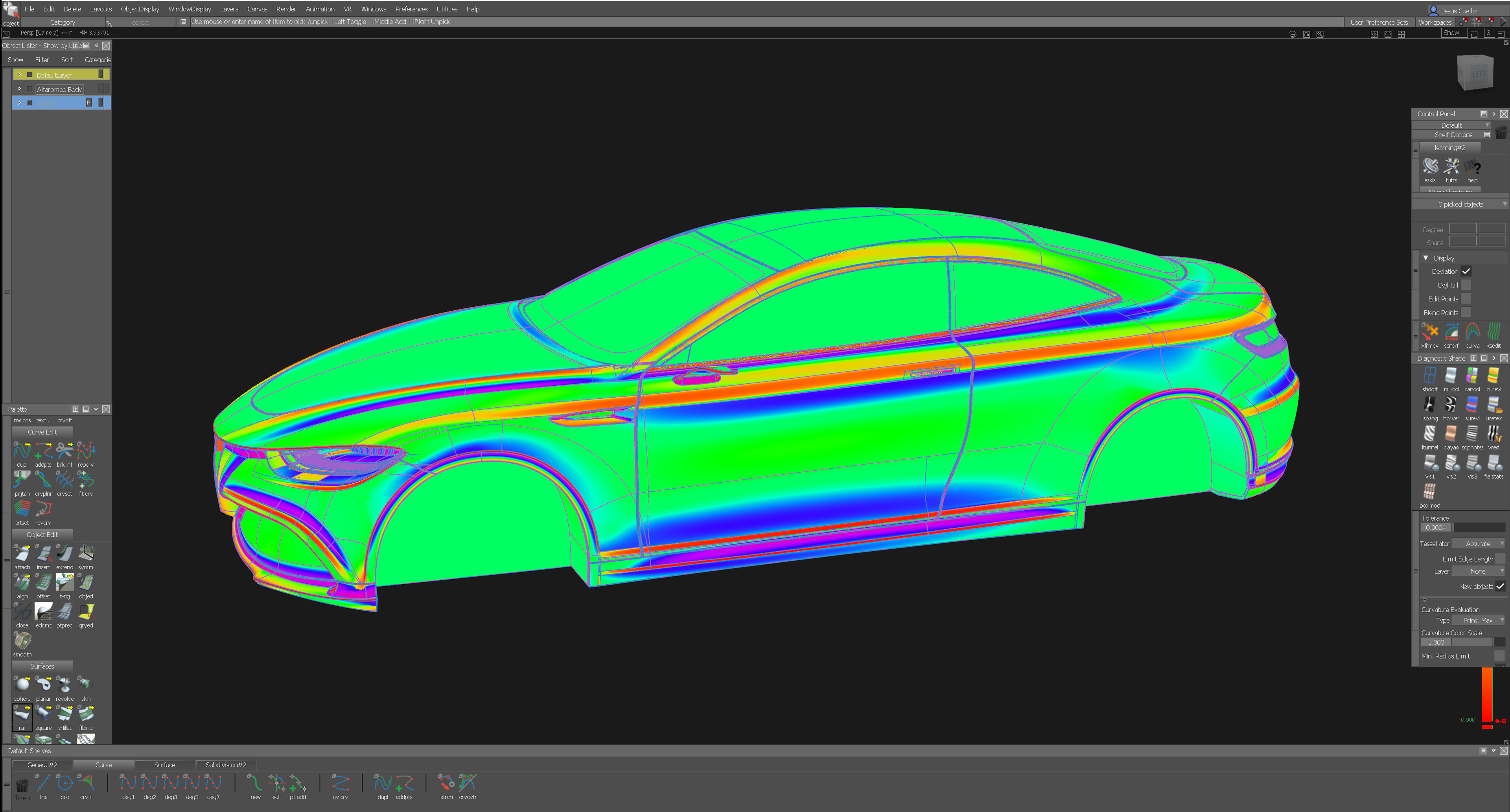Click the Shelf Options button
The height and width of the screenshot is (812, 1510).
pyautogui.click(x=1453, y=135)
